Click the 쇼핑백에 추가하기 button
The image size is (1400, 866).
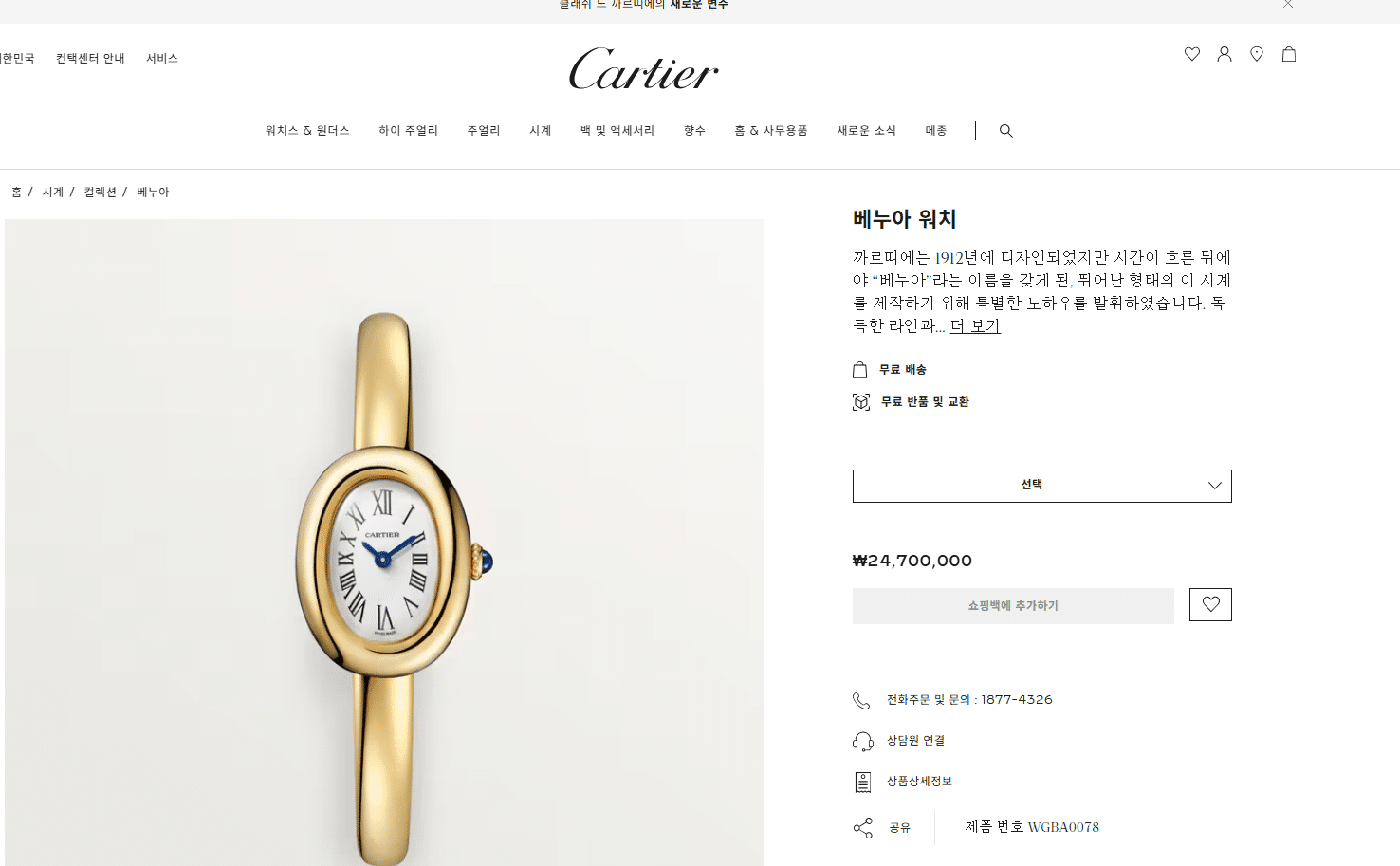point(1013,606)
